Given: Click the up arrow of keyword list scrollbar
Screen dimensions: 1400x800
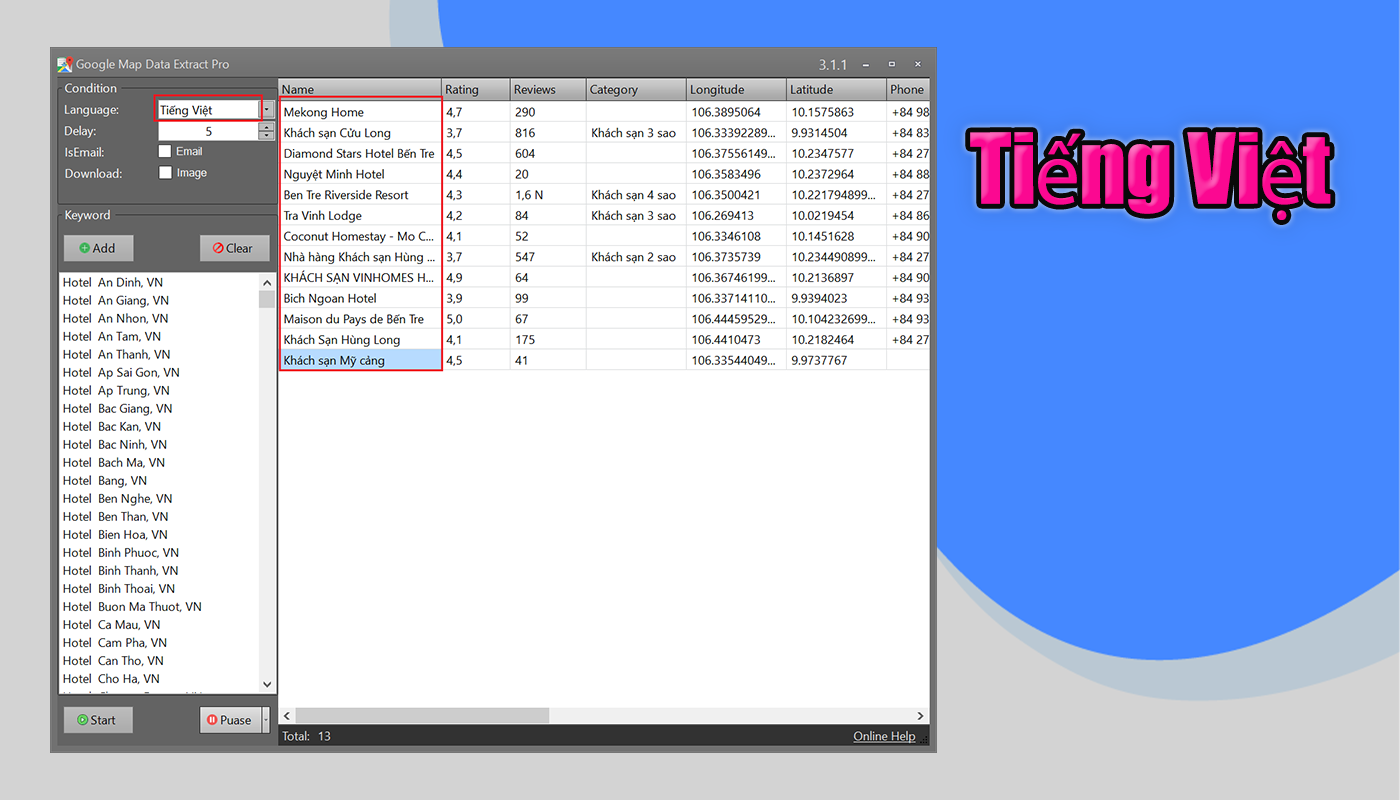Looking at the screenshot, I should [x=267, y=281].
